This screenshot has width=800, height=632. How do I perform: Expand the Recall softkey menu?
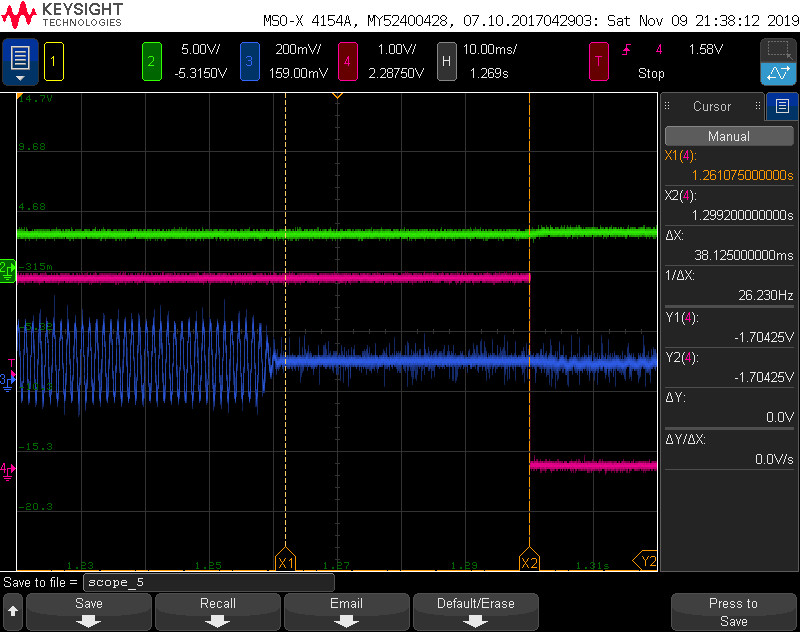[217, 611]
